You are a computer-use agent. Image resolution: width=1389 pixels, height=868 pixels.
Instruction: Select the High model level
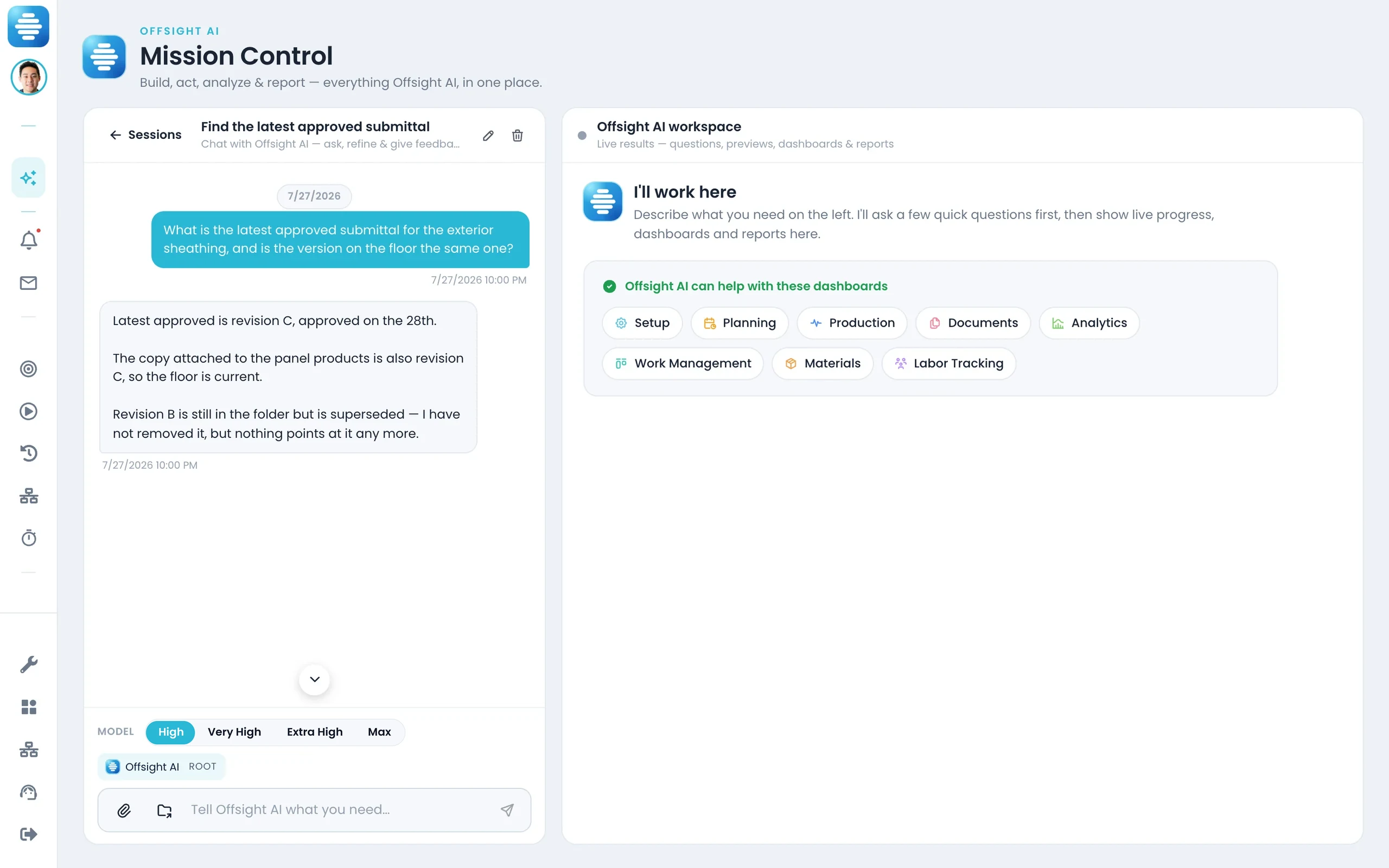point(170,732)
